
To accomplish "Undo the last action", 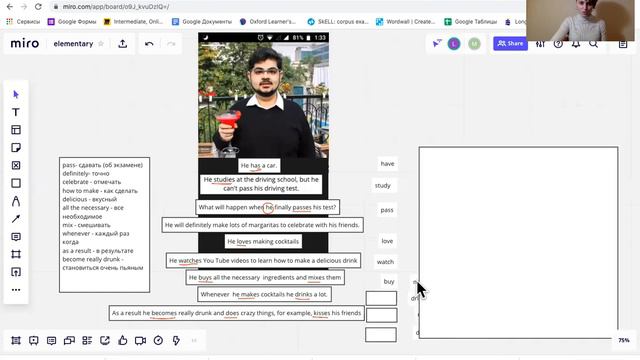I will [149, 44].
